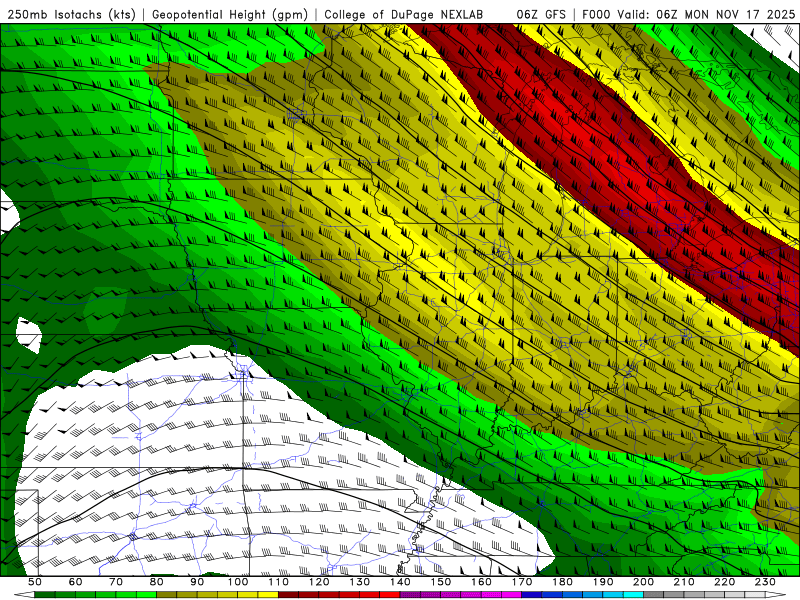This screenshot has height=600, width=800.
Task: Click the 90 kts scale value
Action: point(197,582)
